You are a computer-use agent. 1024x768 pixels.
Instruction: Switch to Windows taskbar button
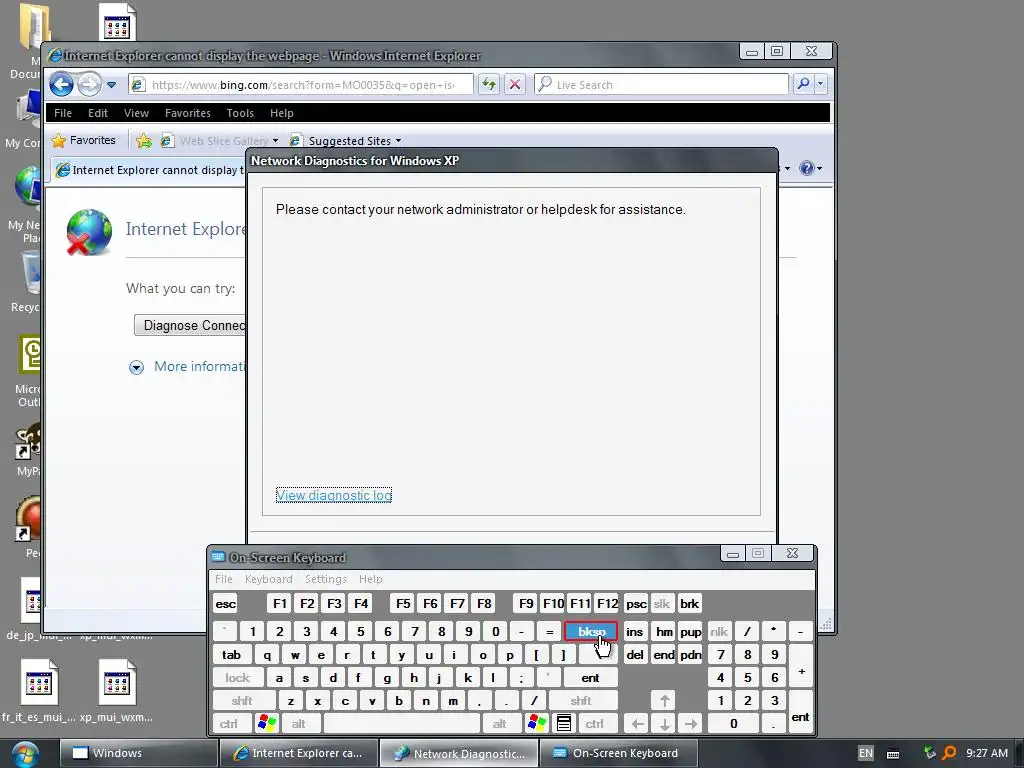138,753
